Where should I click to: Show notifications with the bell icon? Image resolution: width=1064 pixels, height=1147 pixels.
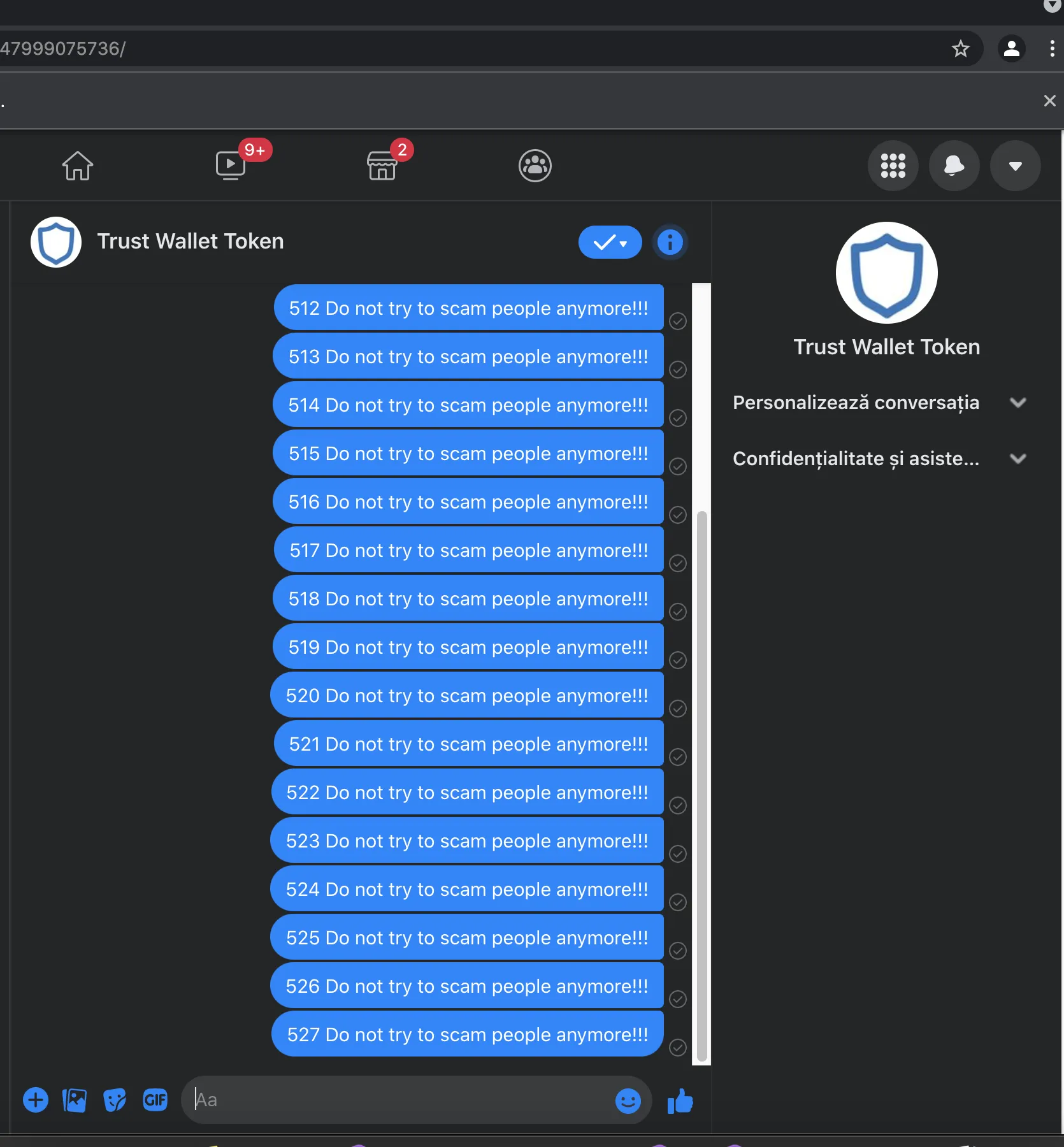tap(954, 166)
